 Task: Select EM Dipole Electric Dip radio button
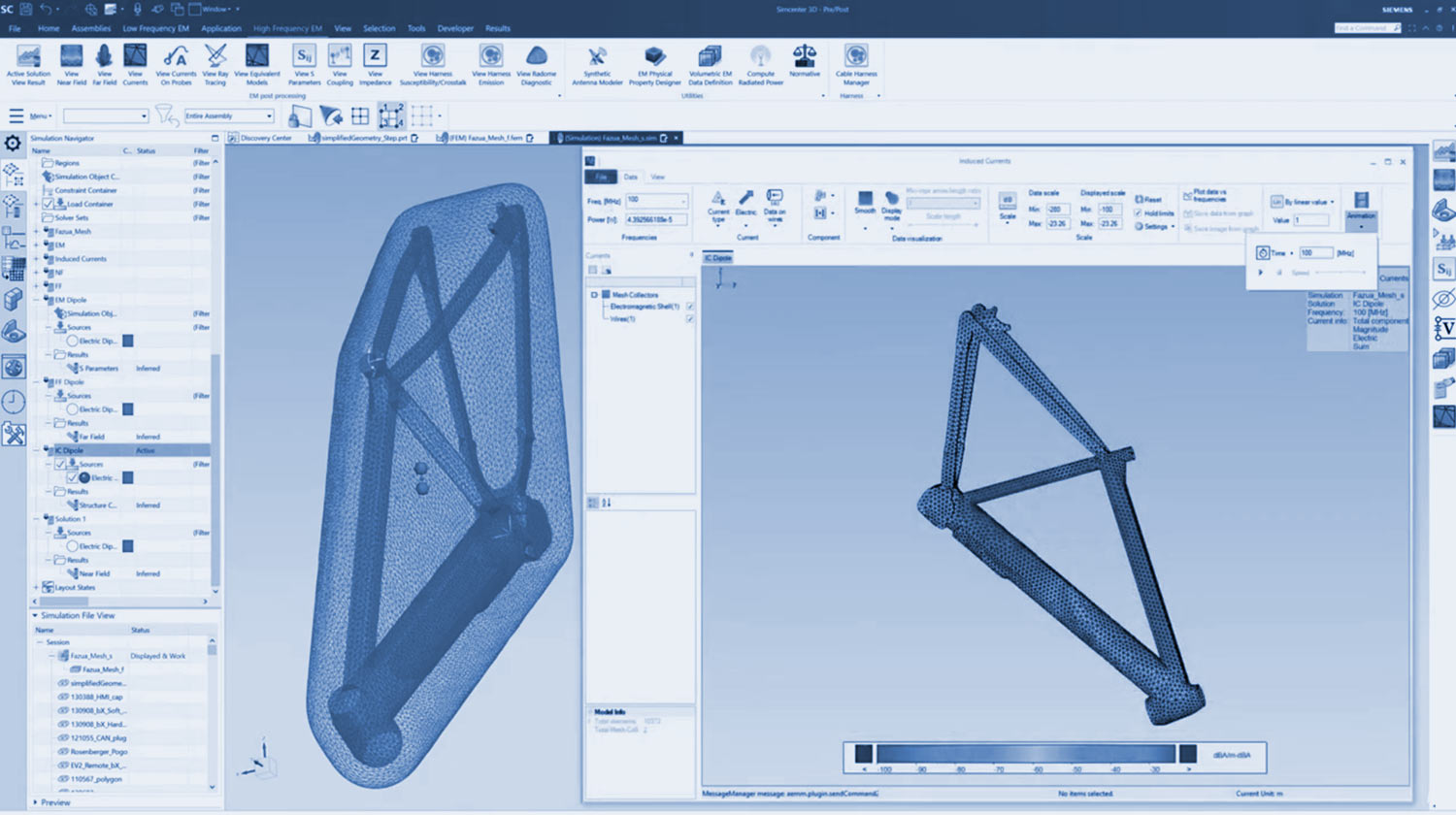pyautogui.click(x=72, y=341)
